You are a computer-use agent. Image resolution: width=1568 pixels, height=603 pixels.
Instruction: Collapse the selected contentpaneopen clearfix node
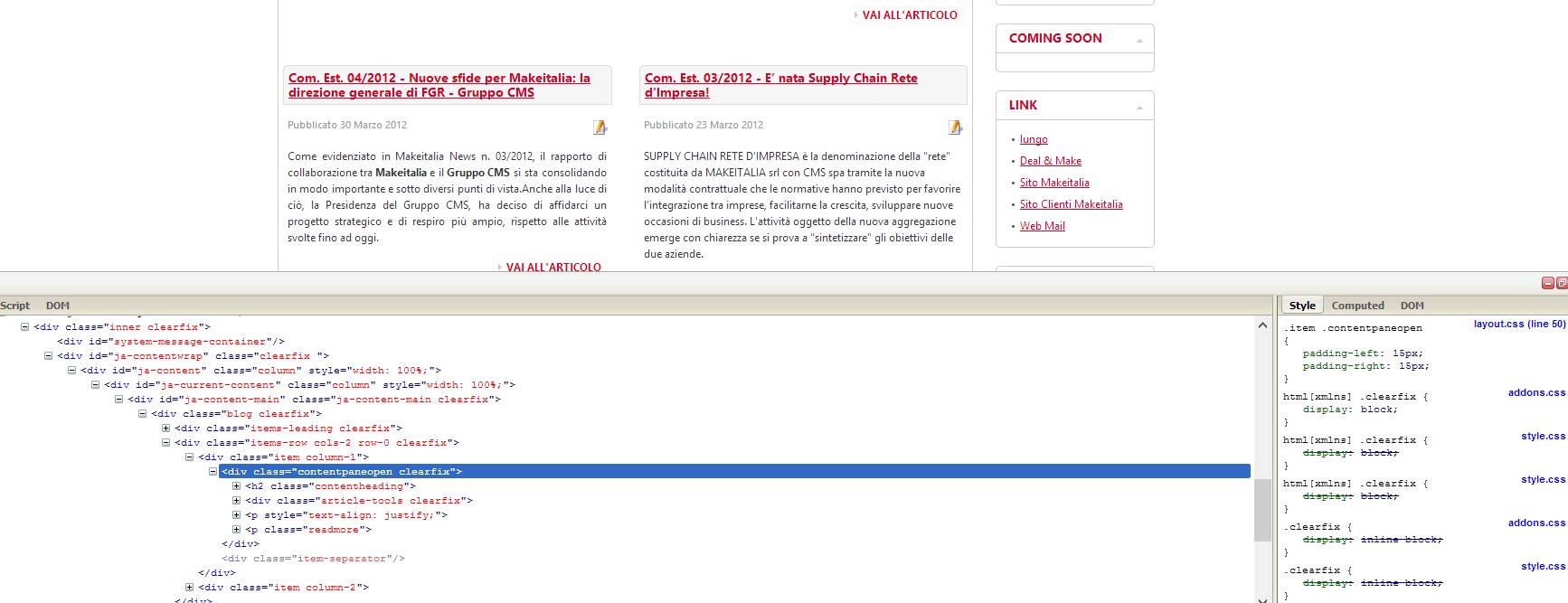213,472
